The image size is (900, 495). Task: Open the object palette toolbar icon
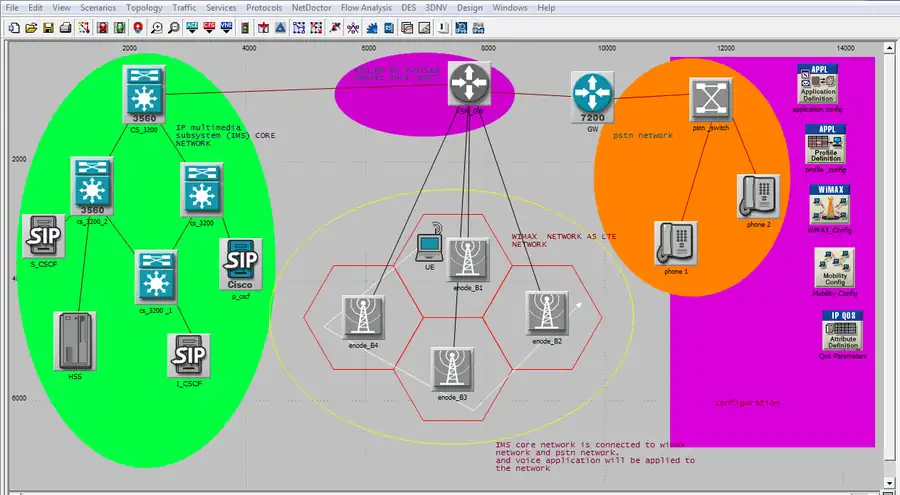coord(84,28)
